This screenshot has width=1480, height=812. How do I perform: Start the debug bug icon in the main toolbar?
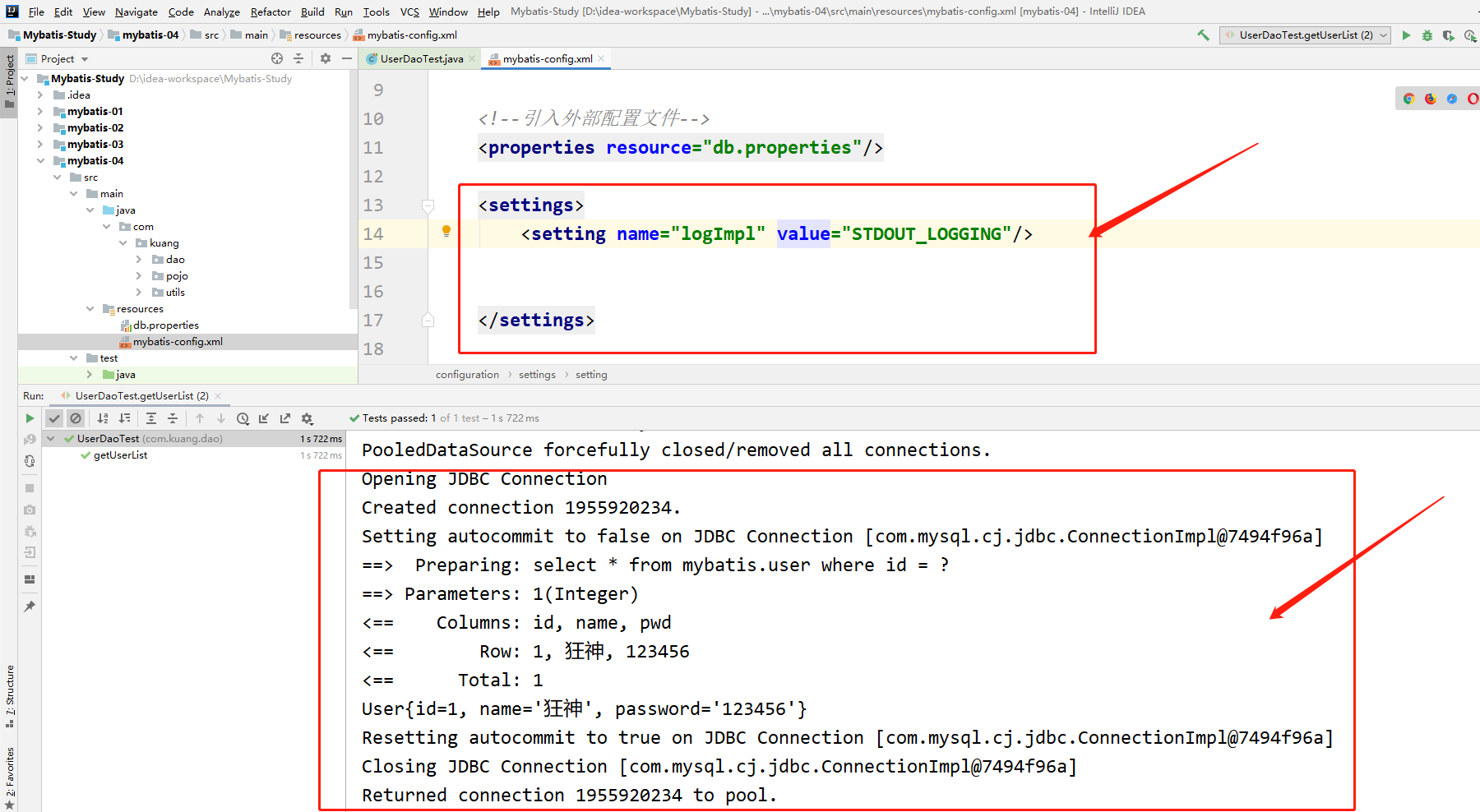click(x=1427, y=35)
